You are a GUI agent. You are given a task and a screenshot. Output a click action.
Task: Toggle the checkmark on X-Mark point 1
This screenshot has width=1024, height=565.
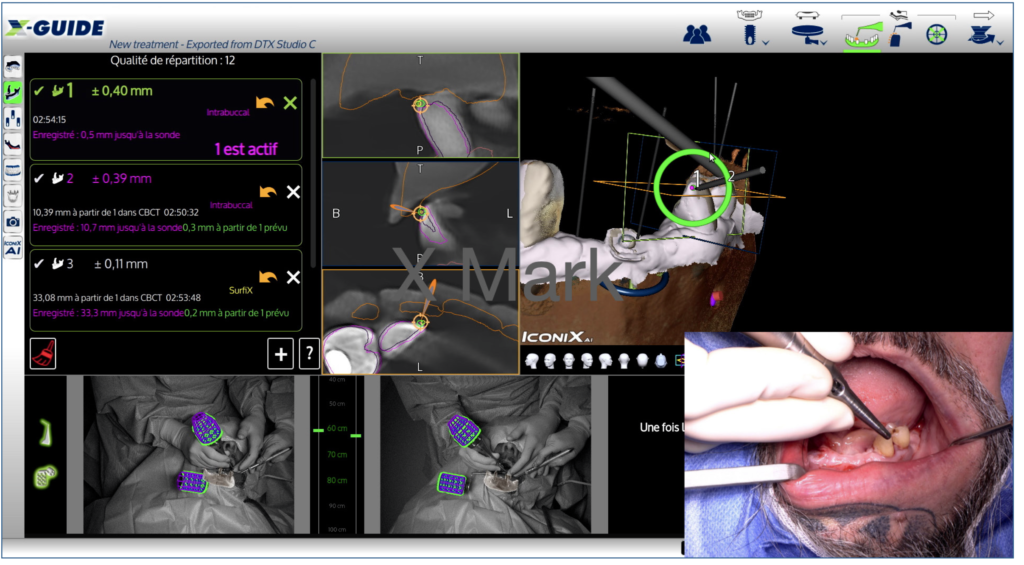click(x=39, y=91)
